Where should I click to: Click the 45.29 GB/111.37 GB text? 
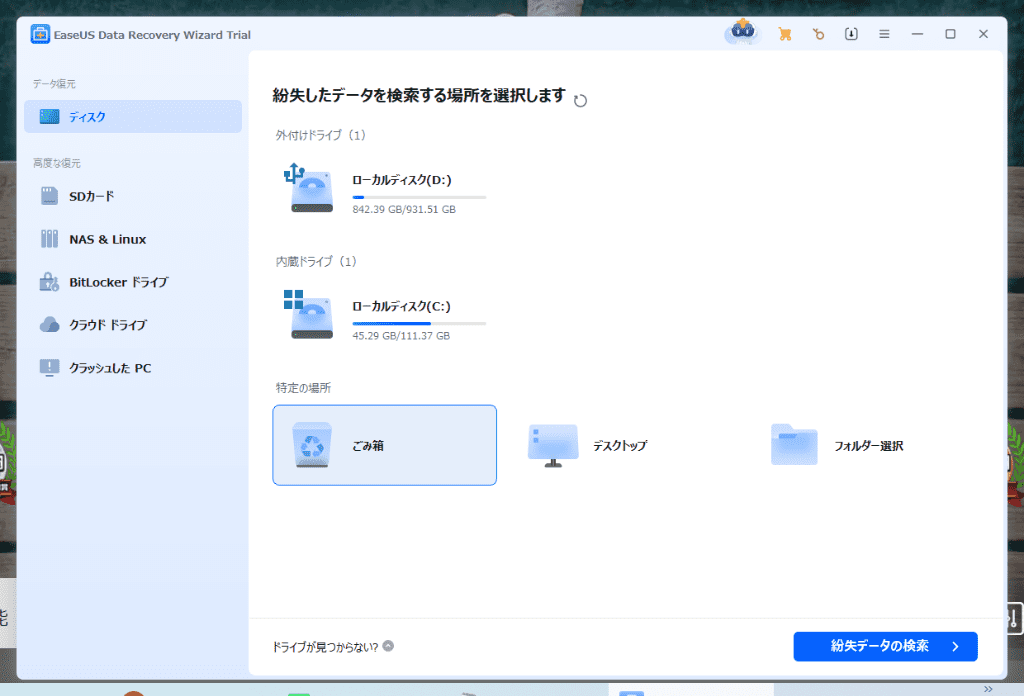pos(401,336)
